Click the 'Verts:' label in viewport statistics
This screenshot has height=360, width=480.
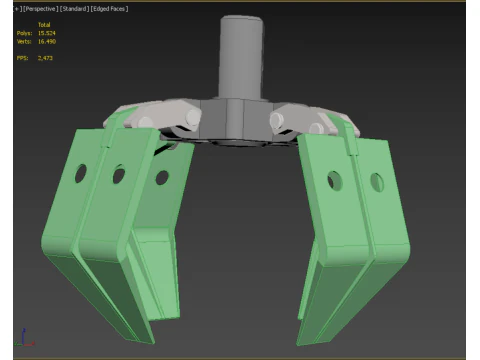24,42
